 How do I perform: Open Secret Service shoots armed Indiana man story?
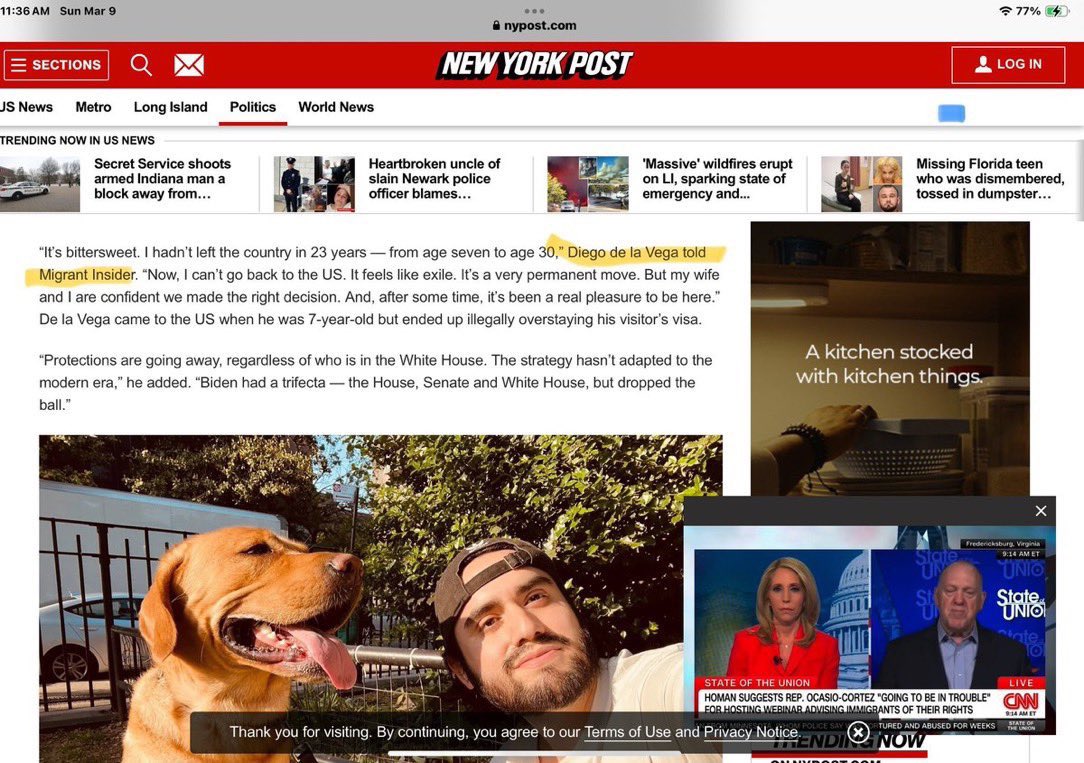point(162,178)
